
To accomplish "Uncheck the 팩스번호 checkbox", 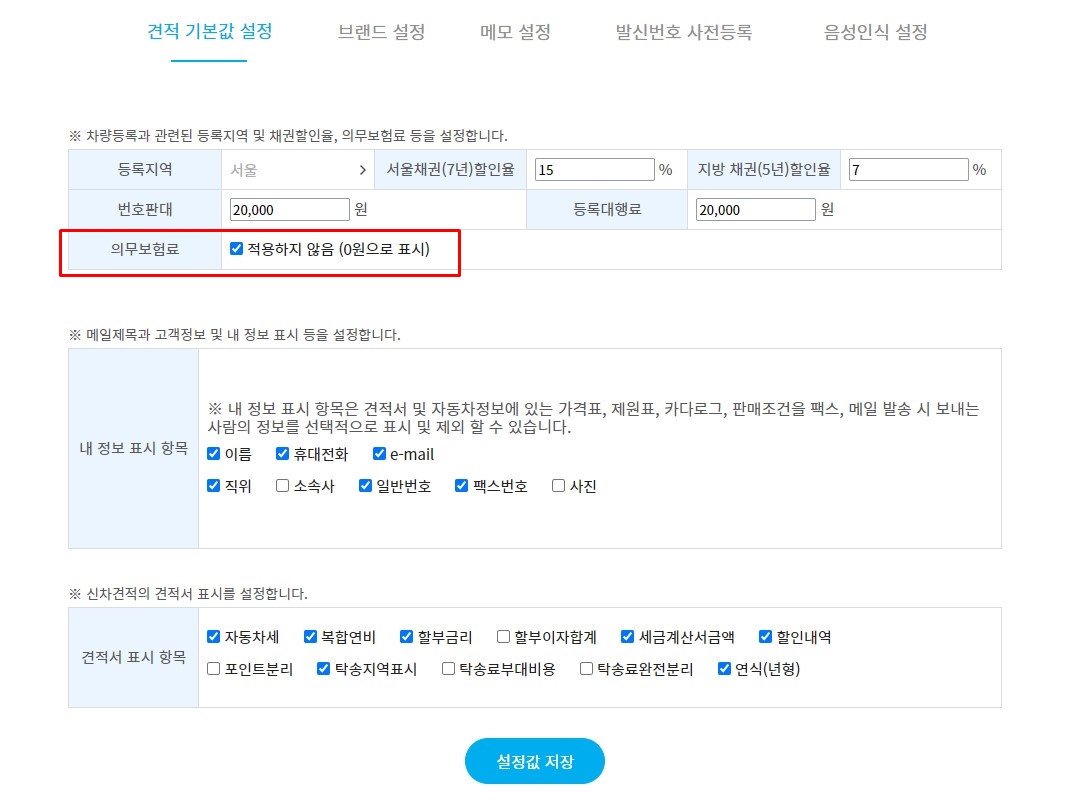I will (x=462, y=486).
